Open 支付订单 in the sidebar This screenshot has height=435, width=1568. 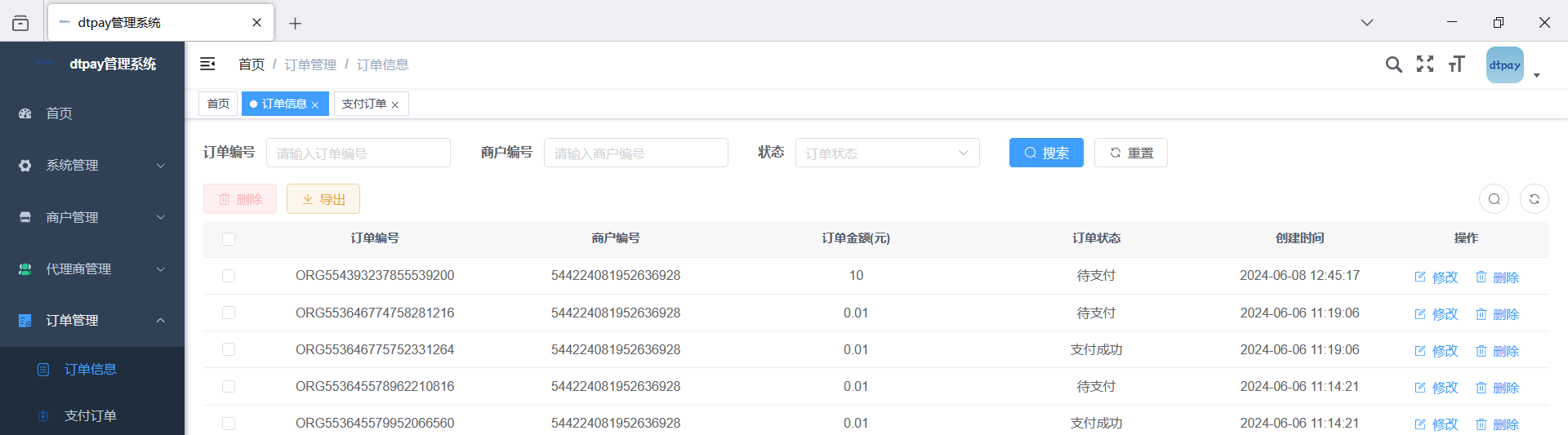pyautogui.click(x=92, y=416)
